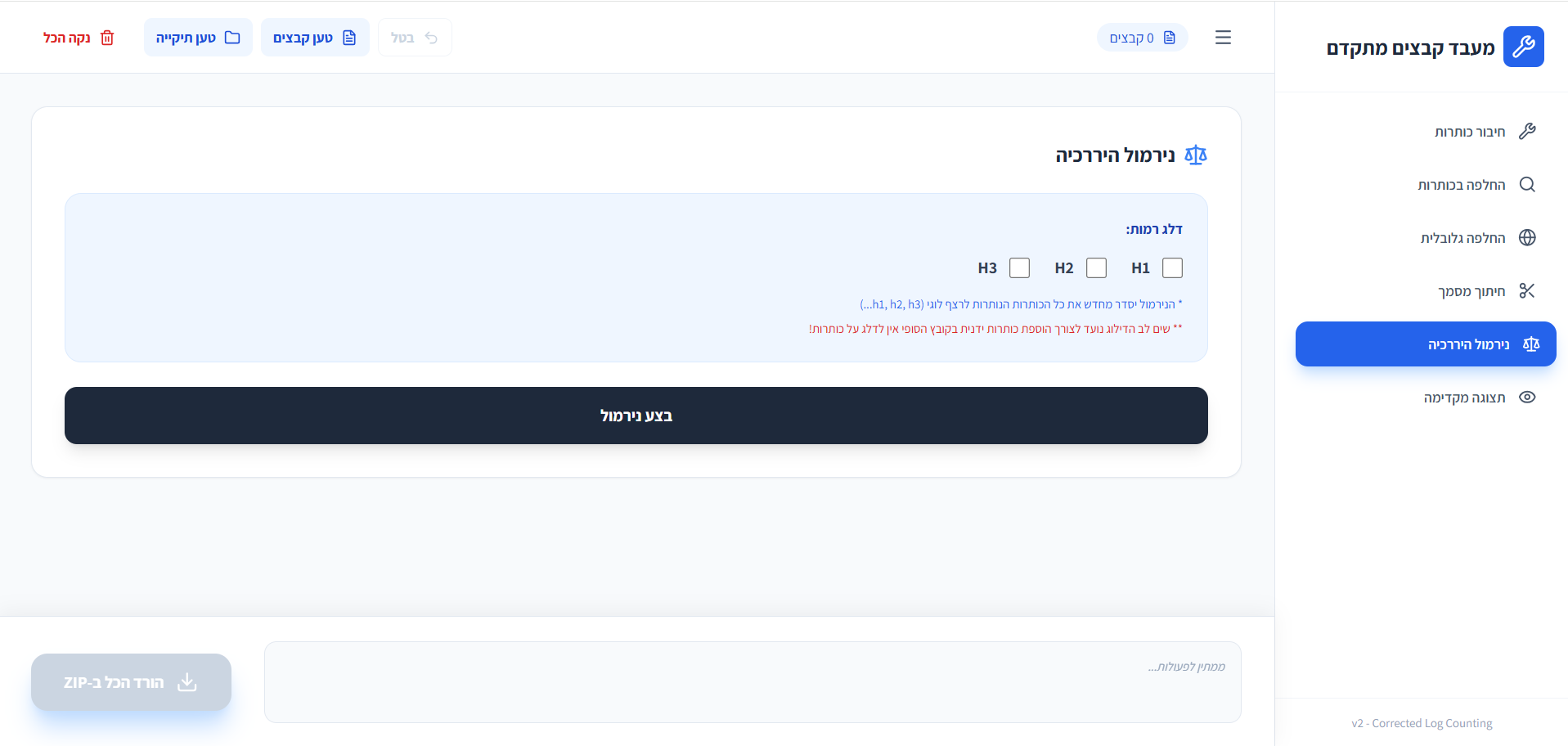Open the hamburger menu icon
1568x746 pixels.
coord(1223,38)
